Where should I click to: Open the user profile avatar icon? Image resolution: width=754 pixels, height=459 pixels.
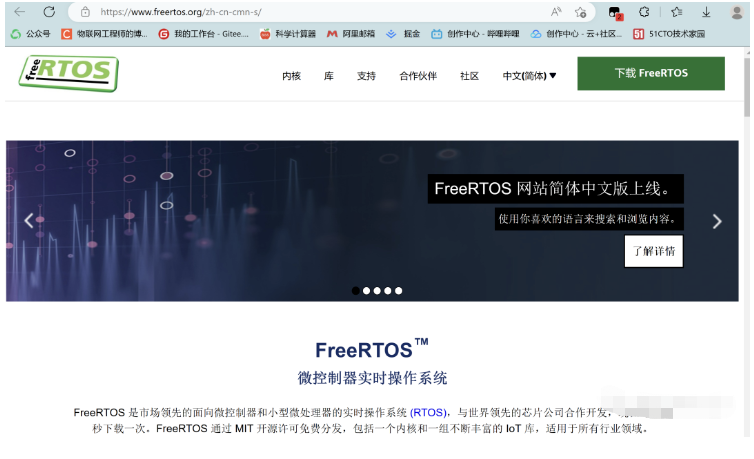pyautogui.click(x=737, y=12)
